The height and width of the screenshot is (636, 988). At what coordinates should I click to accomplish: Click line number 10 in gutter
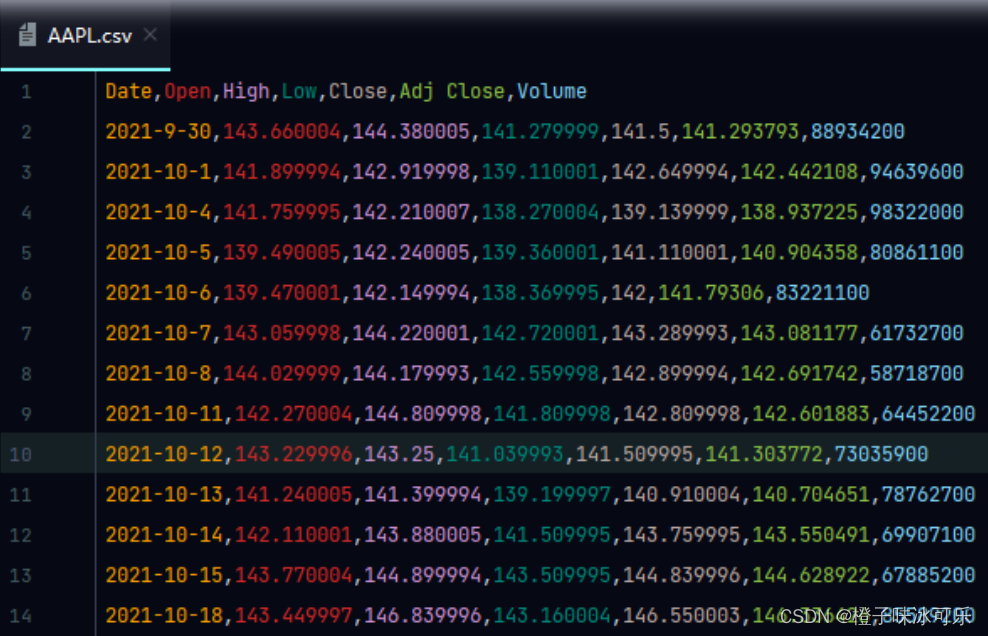(20, 454)
